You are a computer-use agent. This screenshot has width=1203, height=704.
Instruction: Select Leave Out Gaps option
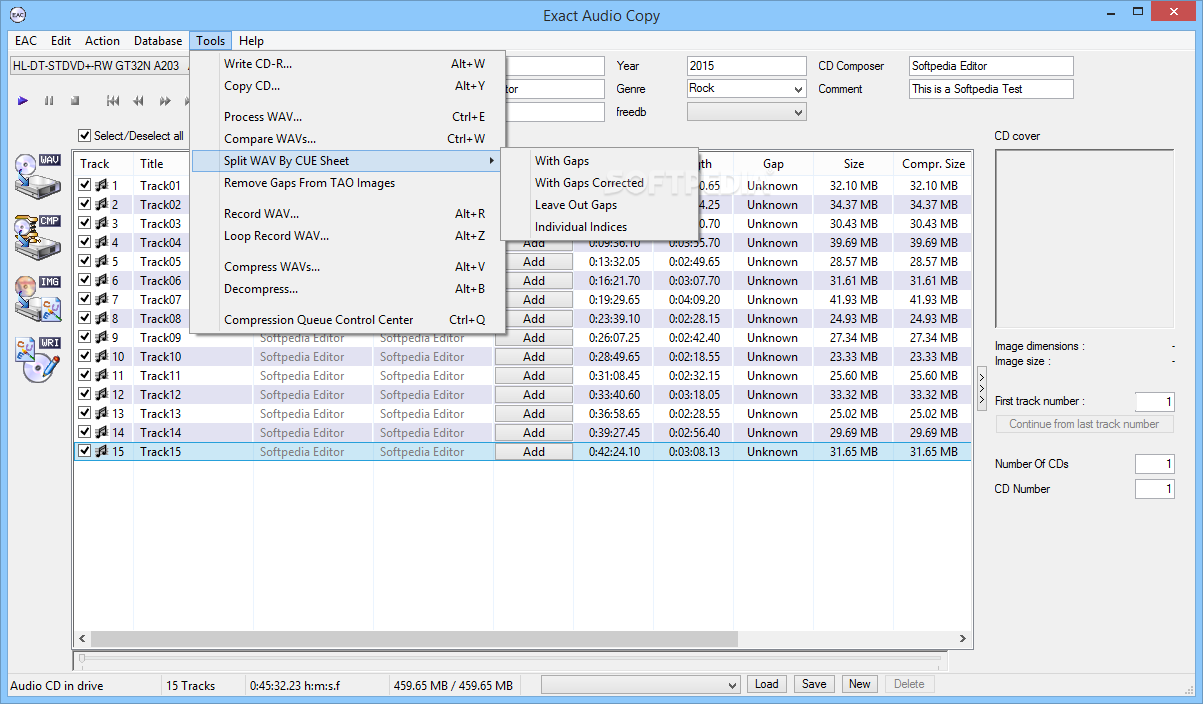tap(598, 205)
